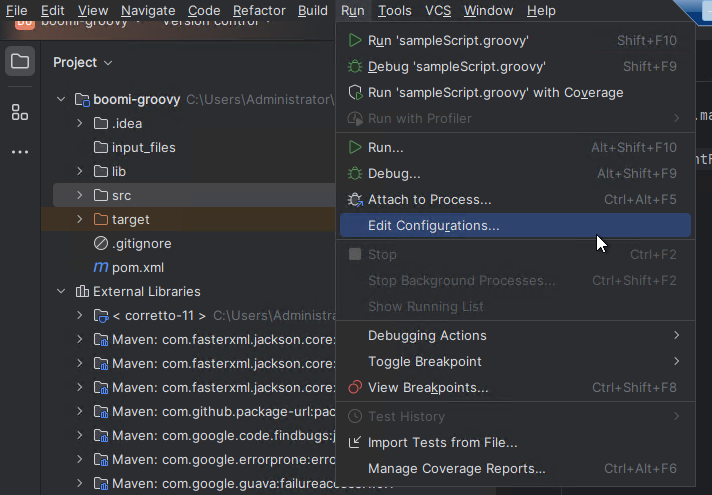Viewport: 712px width, 495px height.
Task: Click the com.github.package-url library icon
Action: click(x=101, y=411)
